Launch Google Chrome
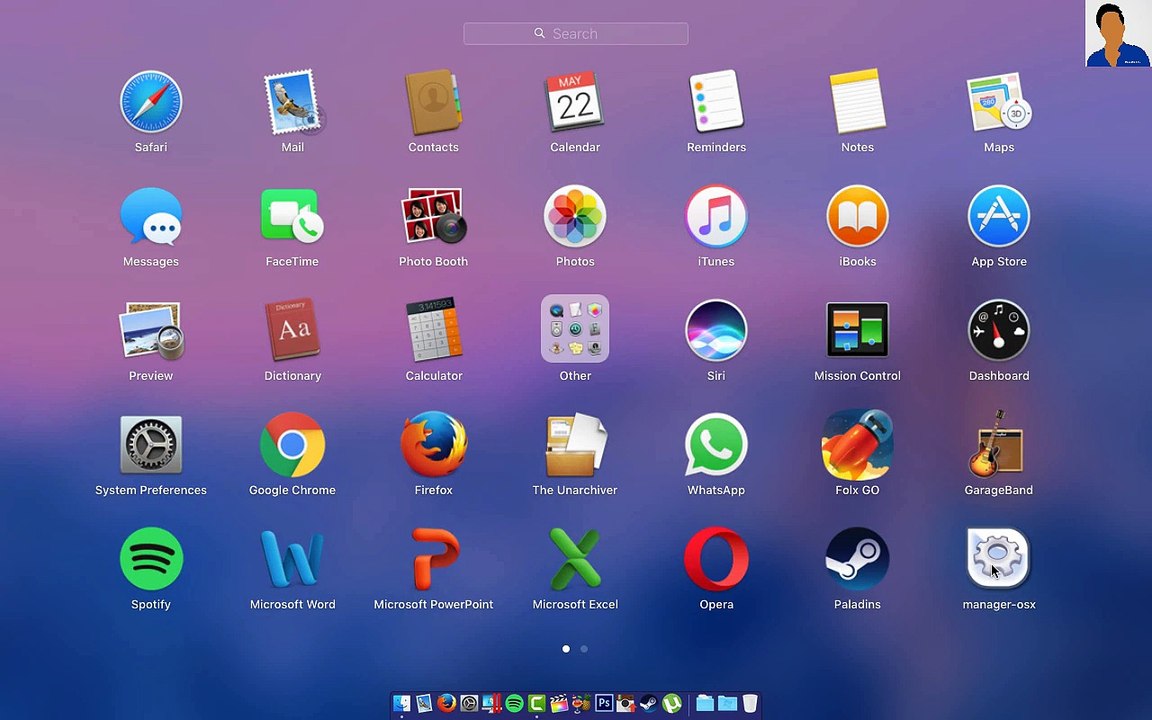The width and height of the screenshot is (1152, 720). [292, 444]
